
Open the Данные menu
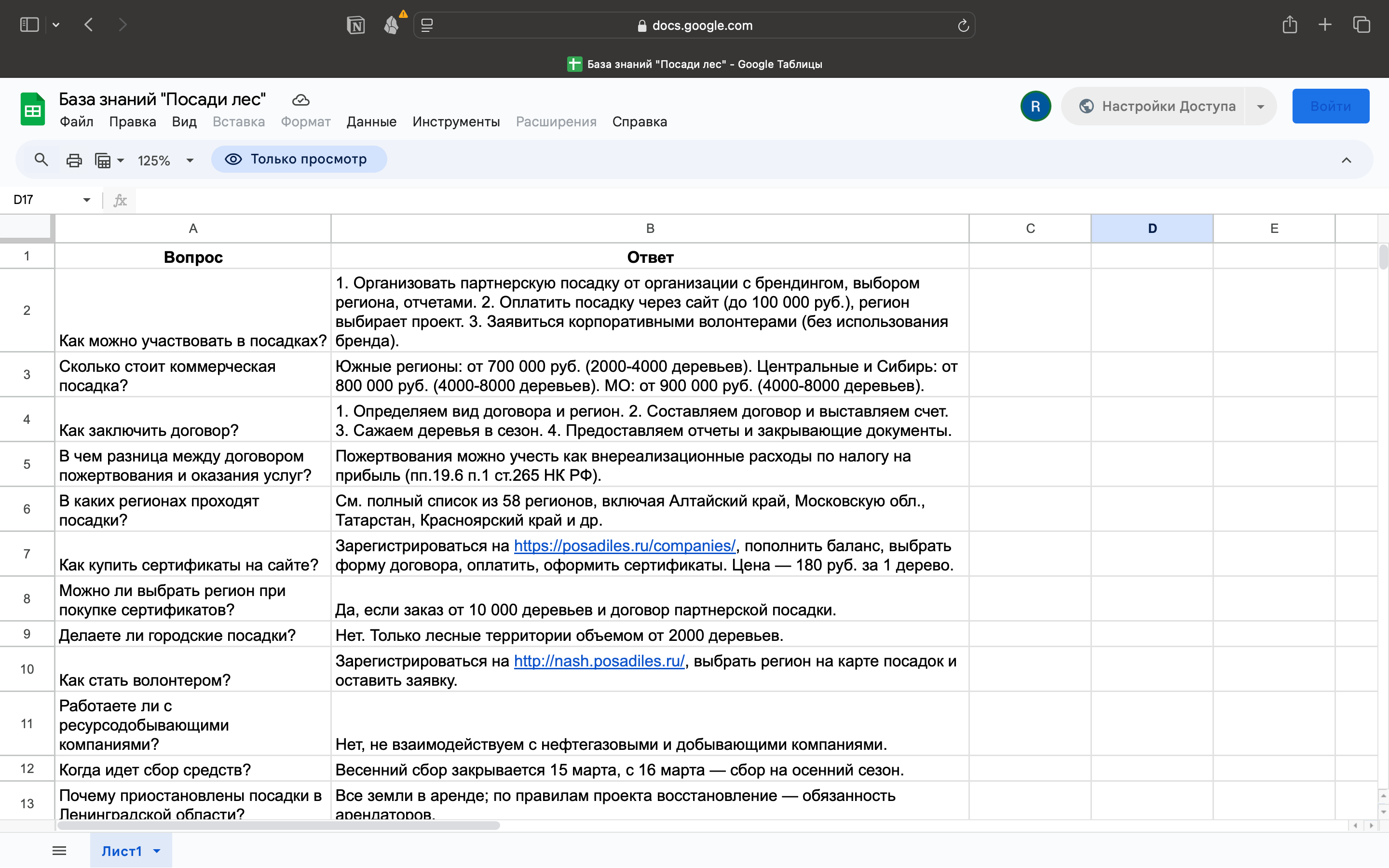[x=371, y=122]
